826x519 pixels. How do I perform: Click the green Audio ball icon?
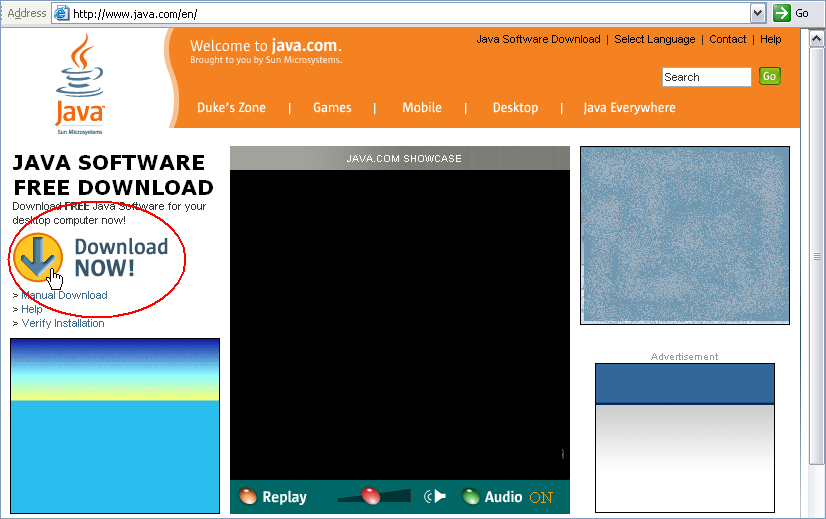point(470,496)
